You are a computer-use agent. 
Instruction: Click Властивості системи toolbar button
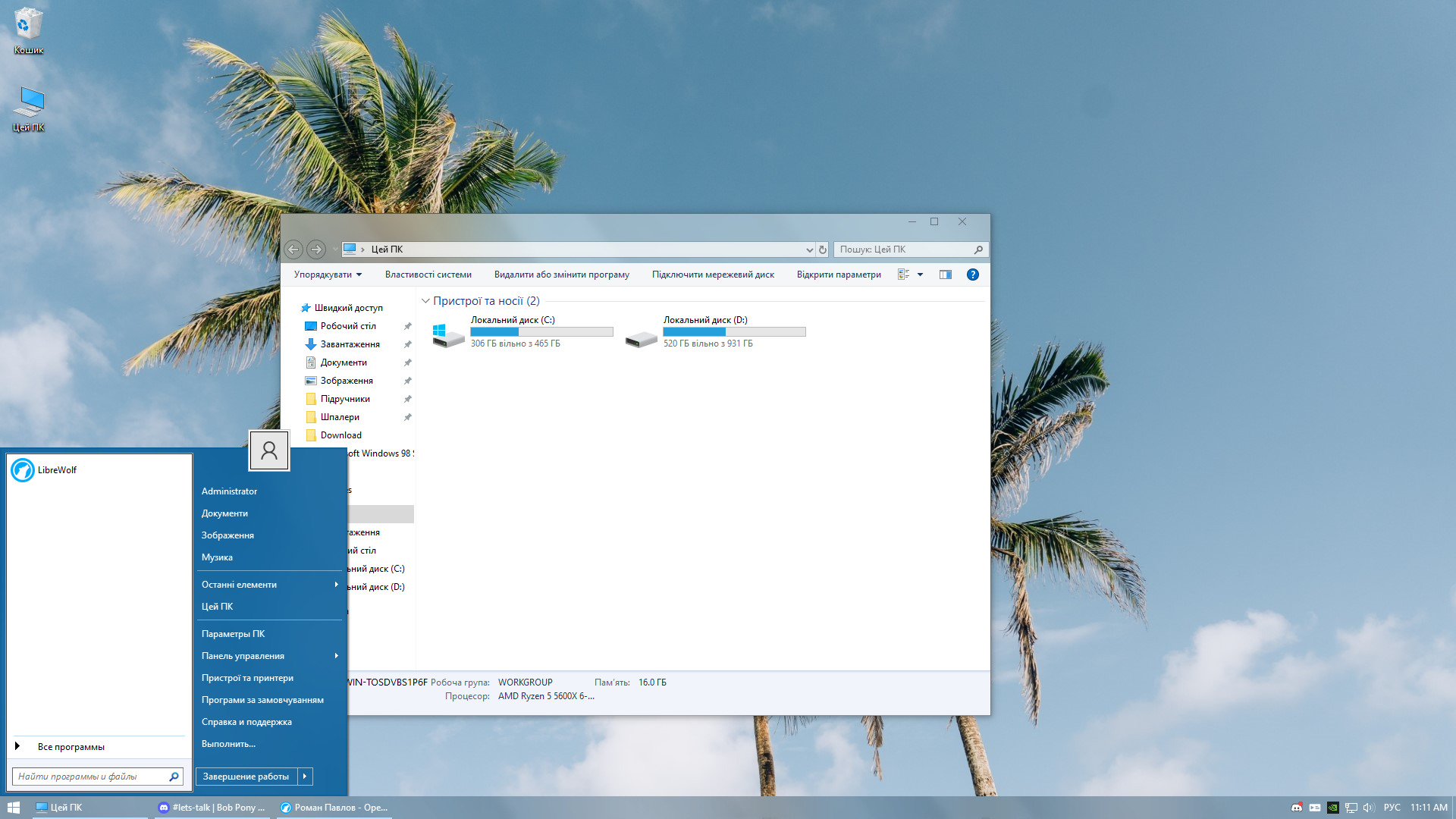(x=428, y=275)
